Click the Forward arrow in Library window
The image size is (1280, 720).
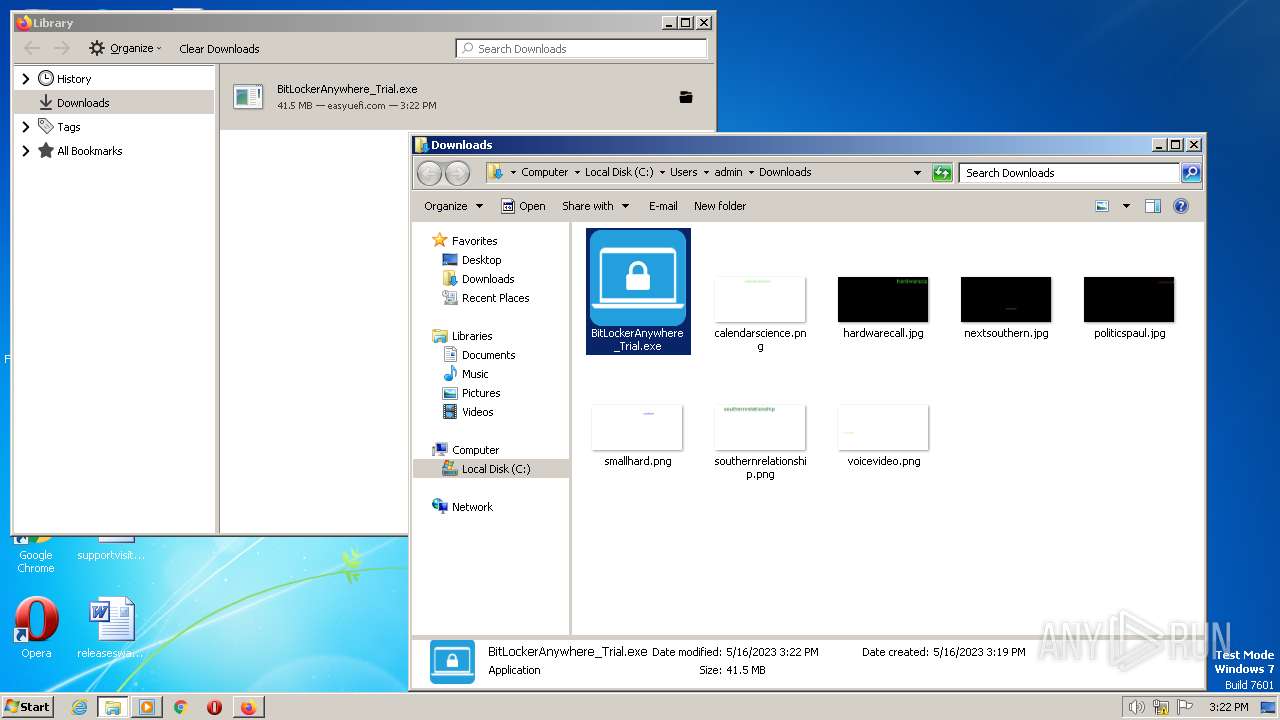click(62, 48)
